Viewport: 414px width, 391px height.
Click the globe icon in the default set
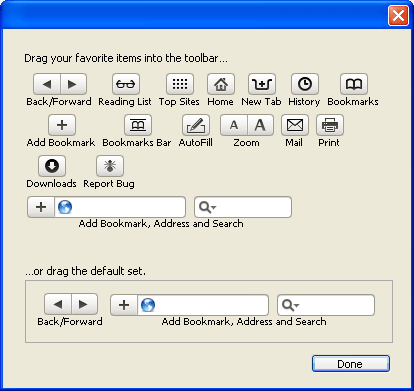pyautogui.click(x=148, y=305)
